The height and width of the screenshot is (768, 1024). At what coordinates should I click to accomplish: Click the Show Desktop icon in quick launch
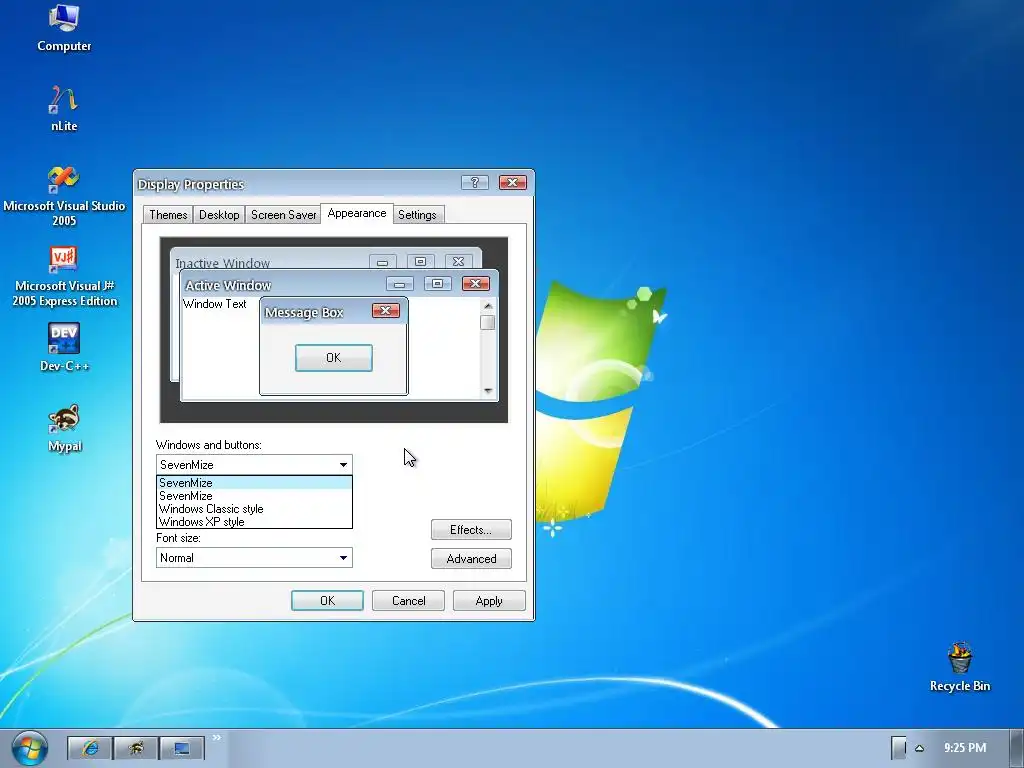[x=182, y=748]
